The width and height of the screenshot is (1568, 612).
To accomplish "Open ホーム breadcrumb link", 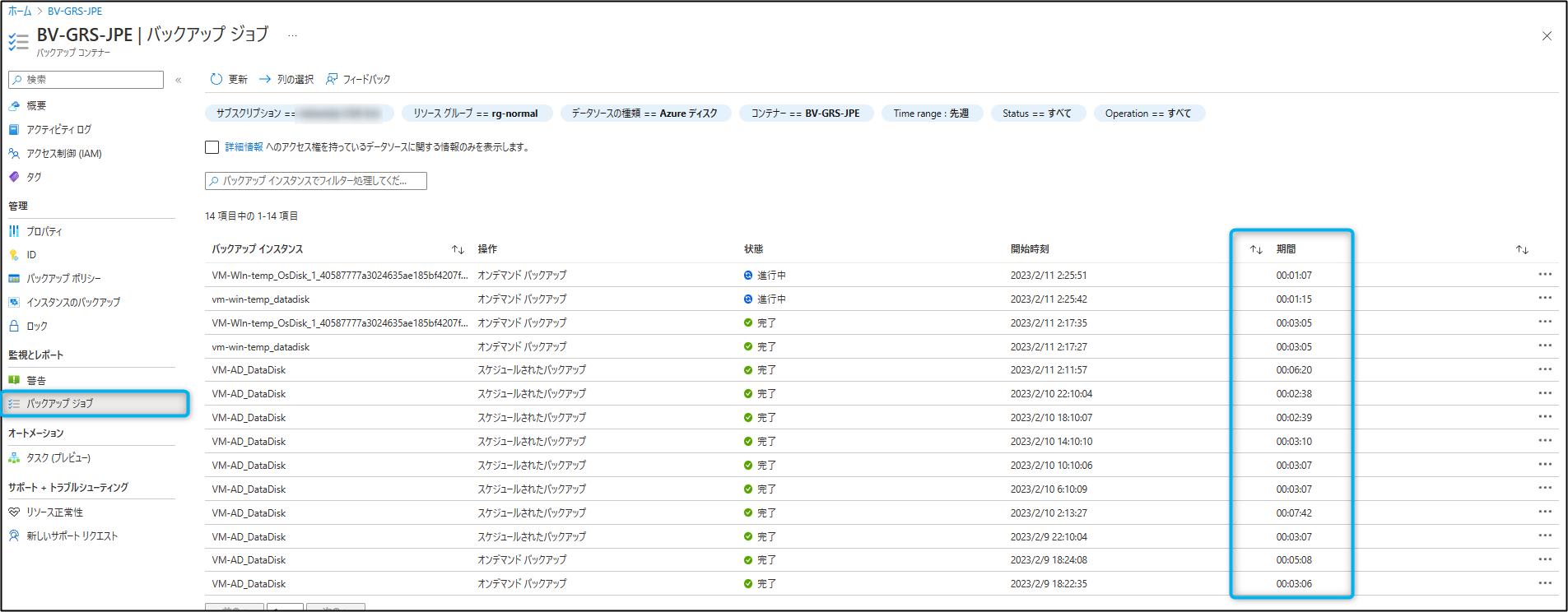I will 20,11.
